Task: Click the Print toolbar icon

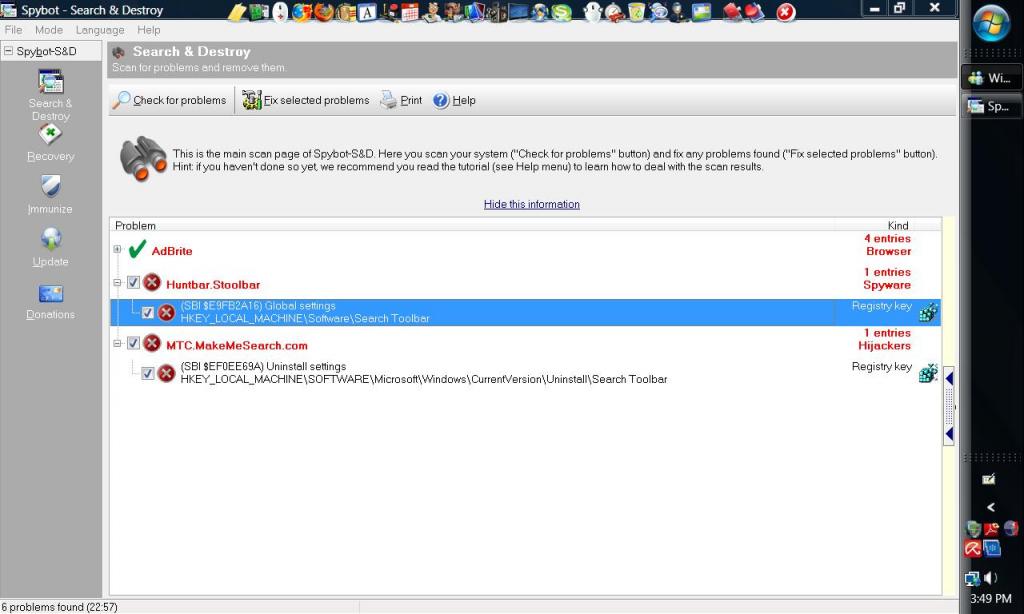Action: click(389, 100)
